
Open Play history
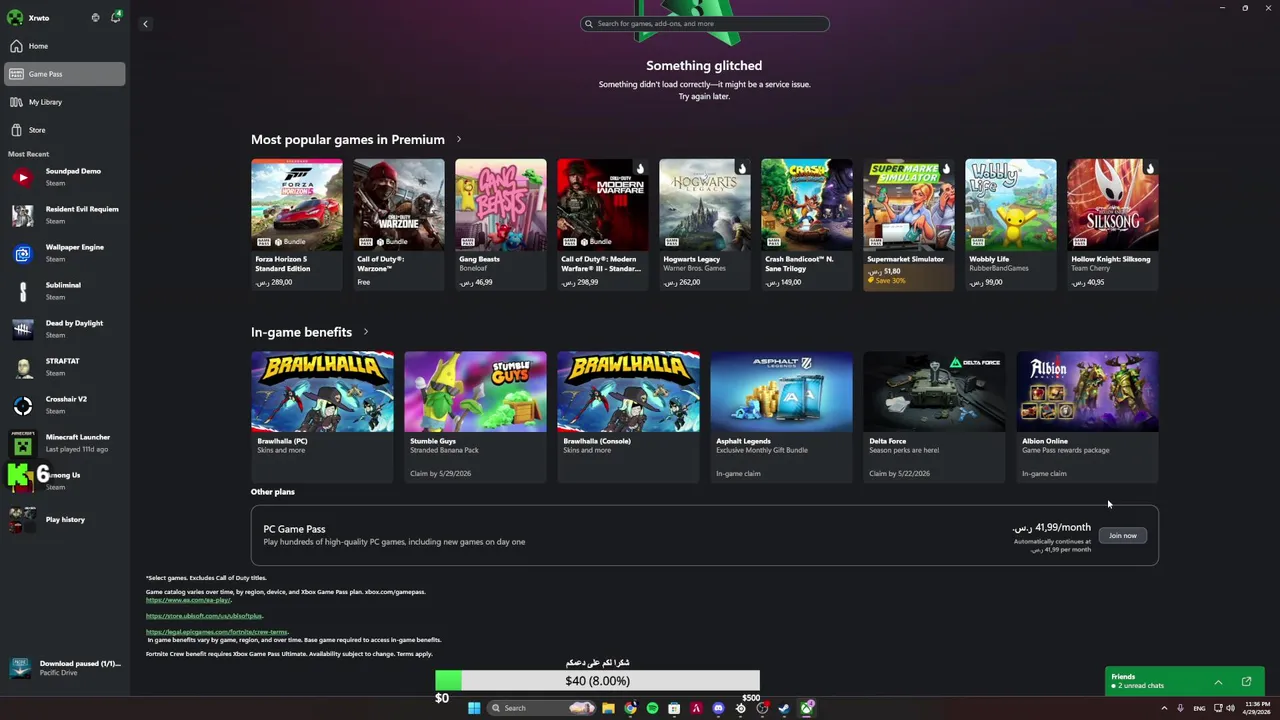[65, 520]
